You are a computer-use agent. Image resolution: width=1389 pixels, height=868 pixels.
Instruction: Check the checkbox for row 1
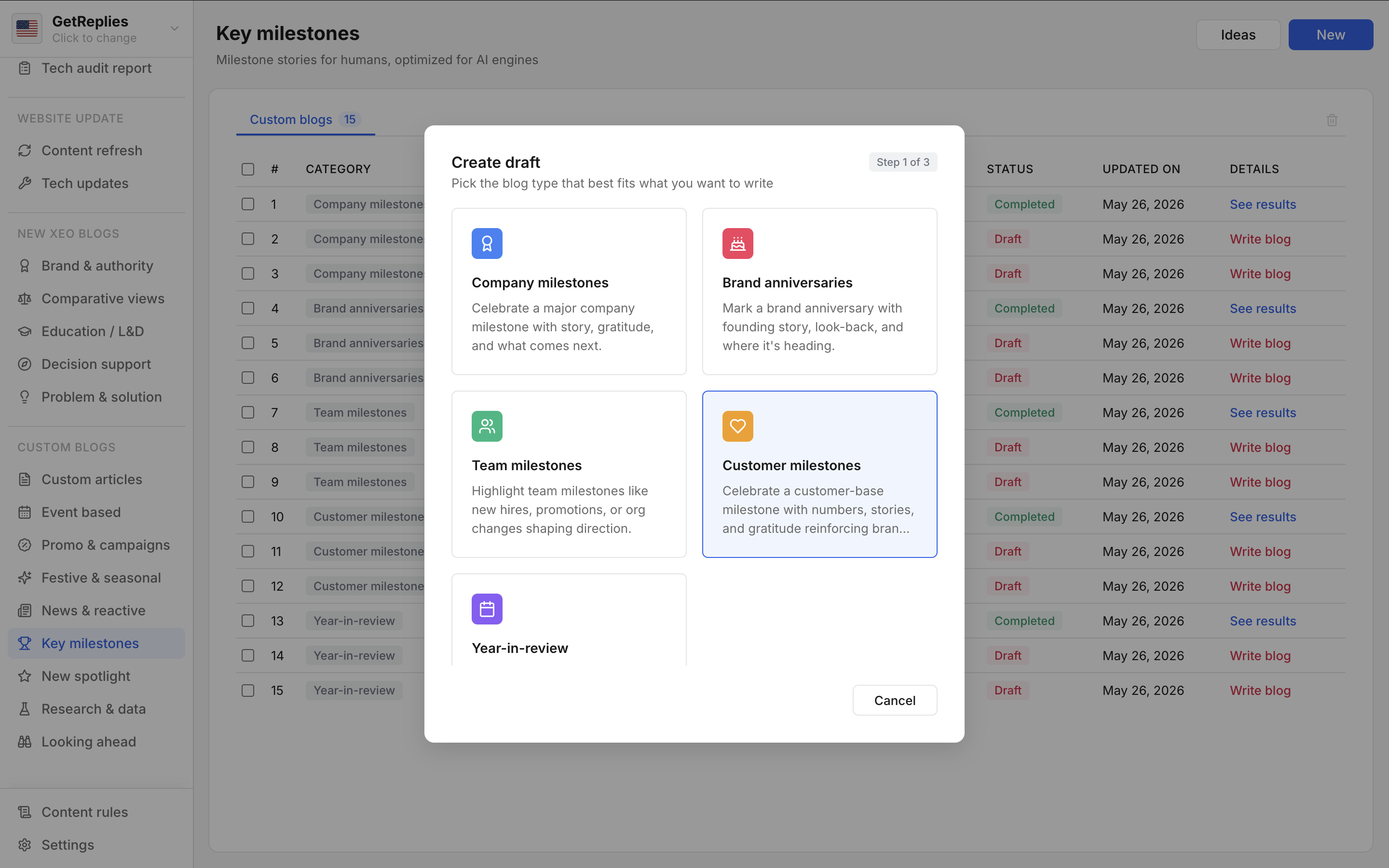(x=248, y=204)
